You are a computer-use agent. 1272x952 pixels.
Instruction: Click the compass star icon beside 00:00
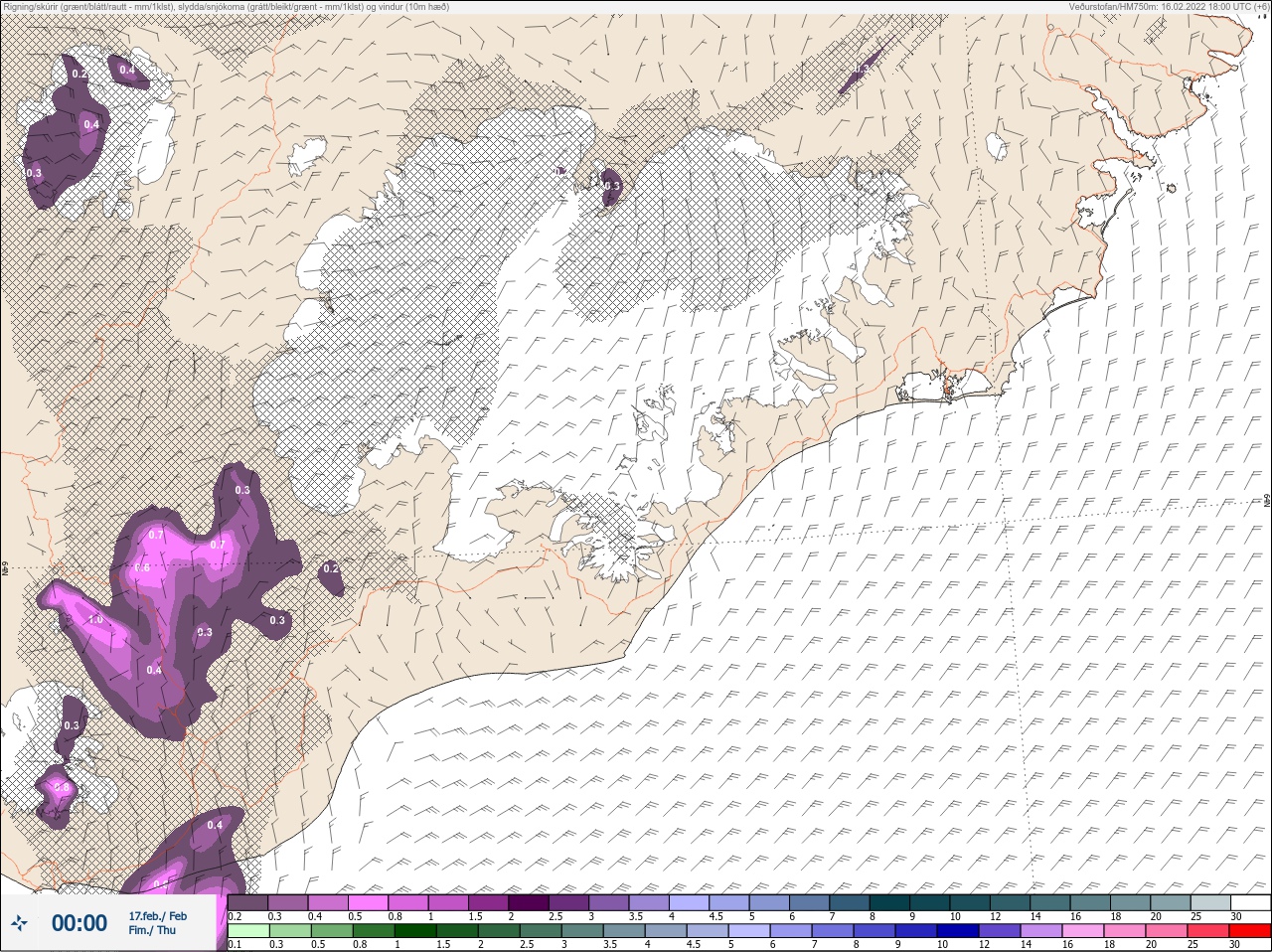point(19,923)
